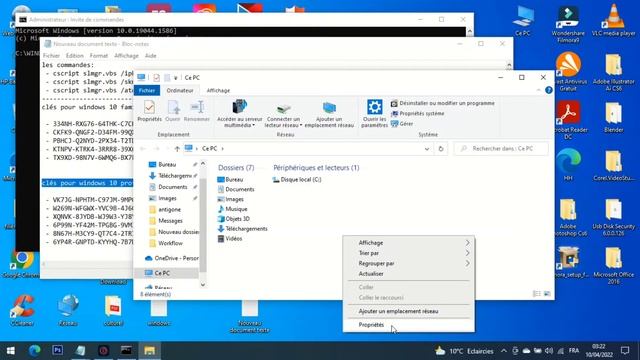Expand Affichage submenu in context menu
This screenshot has height=360, width=640.
(x=409, y=243)
